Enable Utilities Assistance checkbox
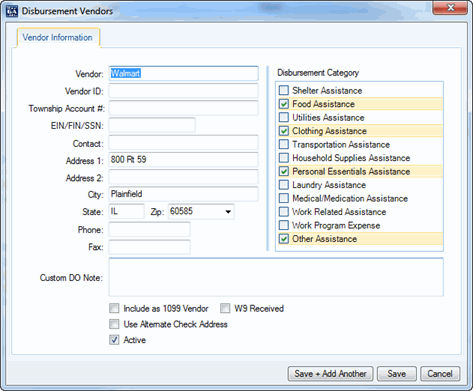 (284, 117)
